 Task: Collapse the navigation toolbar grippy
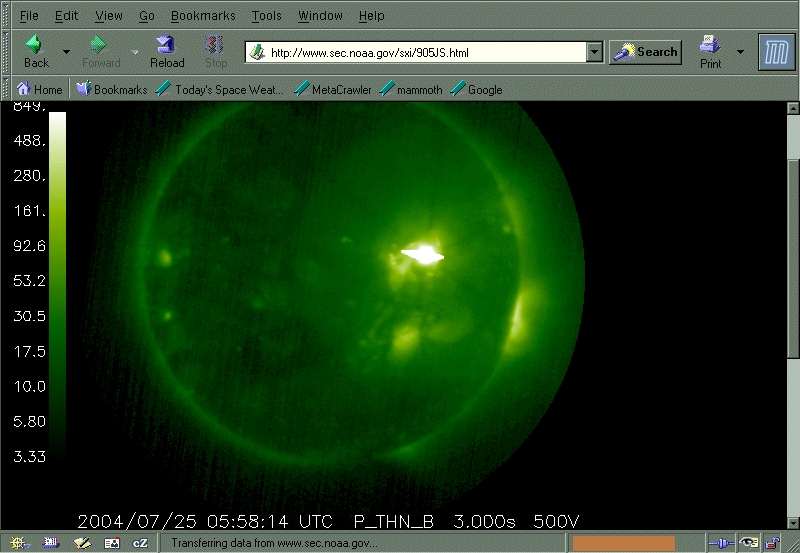pyautogui.click(x=6, y=52)
